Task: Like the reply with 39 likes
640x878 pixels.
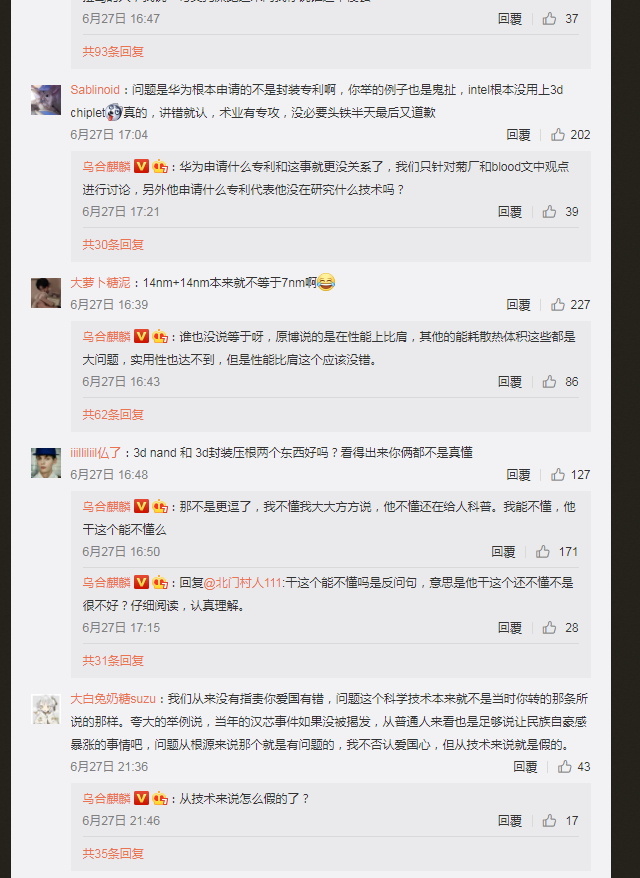Action: click(x=549, y=212)
